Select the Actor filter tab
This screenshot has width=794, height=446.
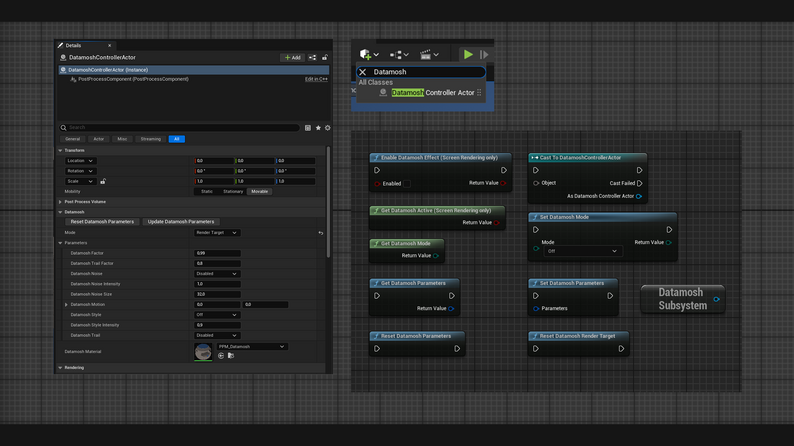[x=98, y=139]
